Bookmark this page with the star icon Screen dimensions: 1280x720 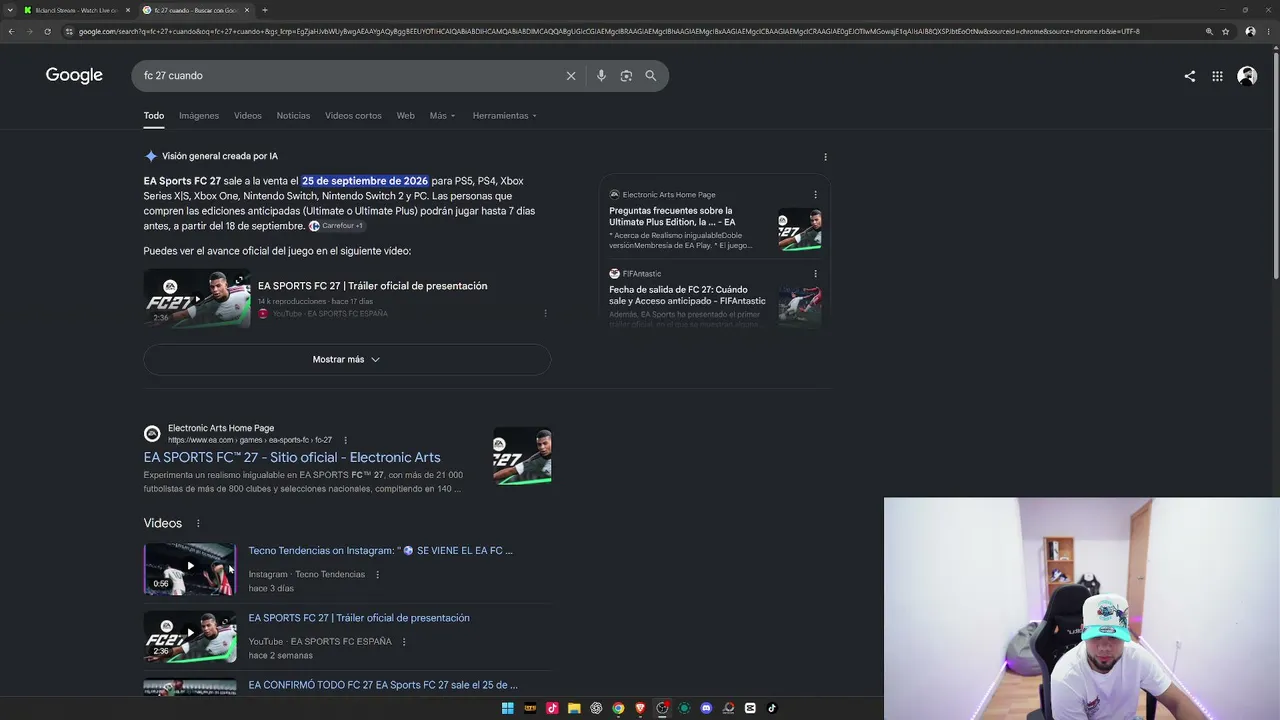(x=1226, y=31)
